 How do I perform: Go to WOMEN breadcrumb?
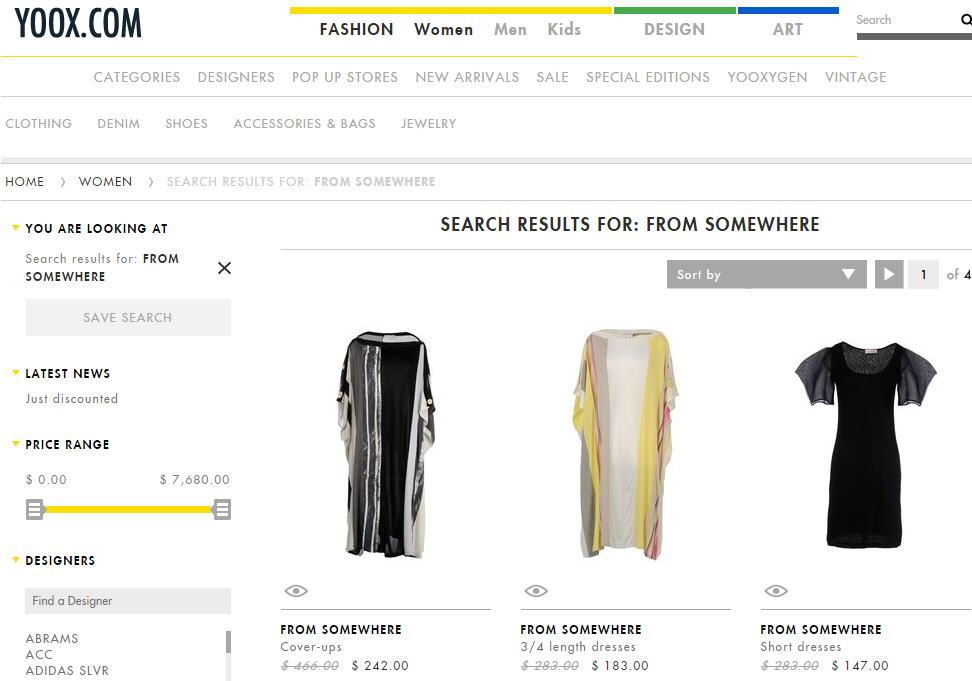click(x=105, y=182)
